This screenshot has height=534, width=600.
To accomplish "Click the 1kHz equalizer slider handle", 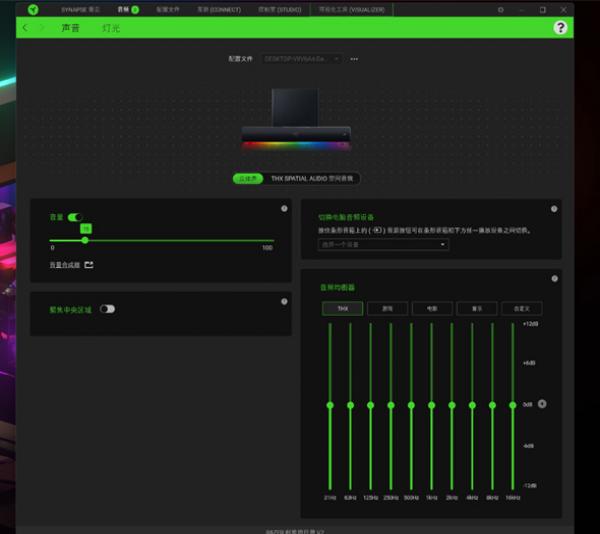I will pyautogui.click(x=431, y=405).
